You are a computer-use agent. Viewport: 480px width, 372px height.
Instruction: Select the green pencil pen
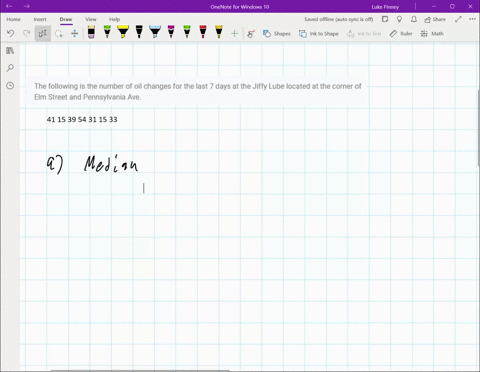pyautogui.click(x=107, y=32)
